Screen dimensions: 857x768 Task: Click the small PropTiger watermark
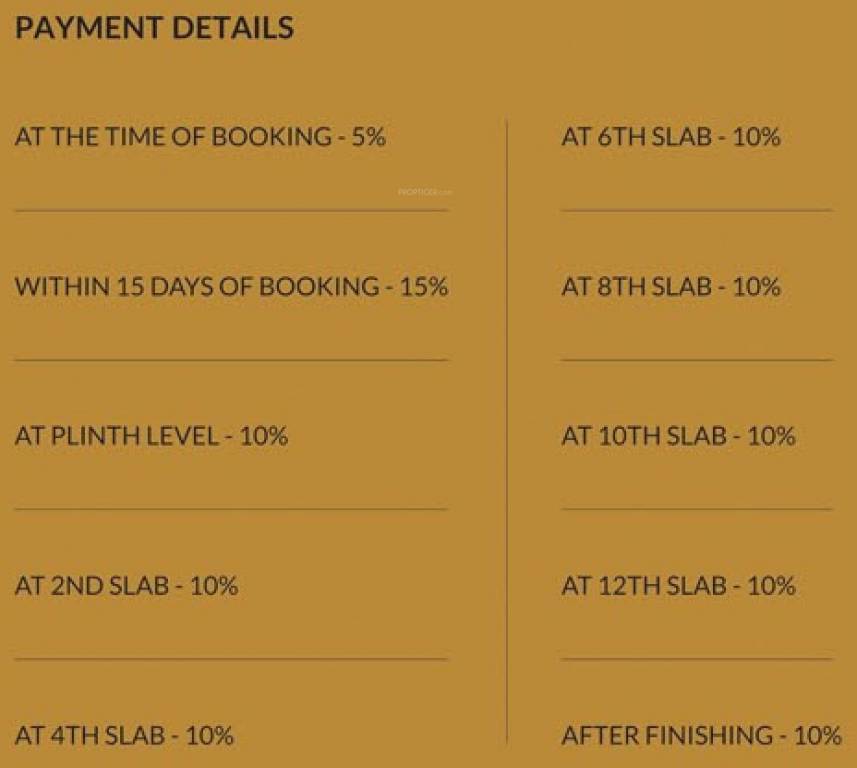426,190
